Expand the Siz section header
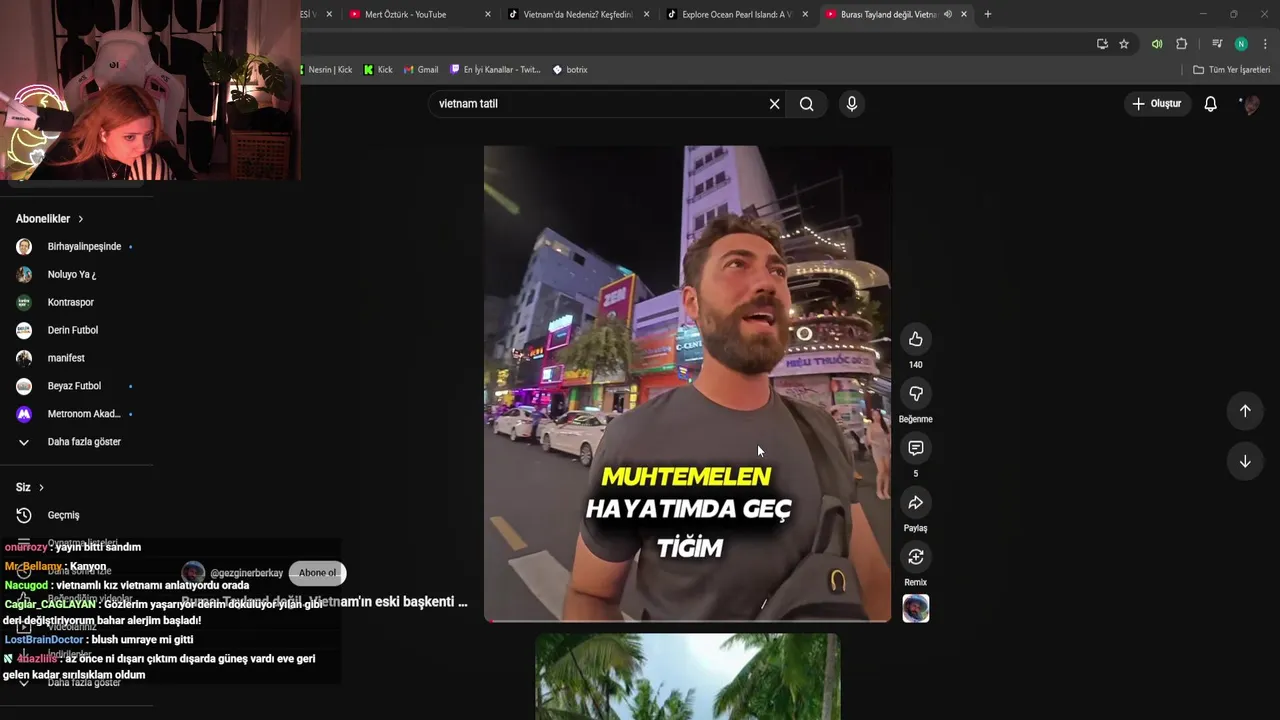 [30, 487]
